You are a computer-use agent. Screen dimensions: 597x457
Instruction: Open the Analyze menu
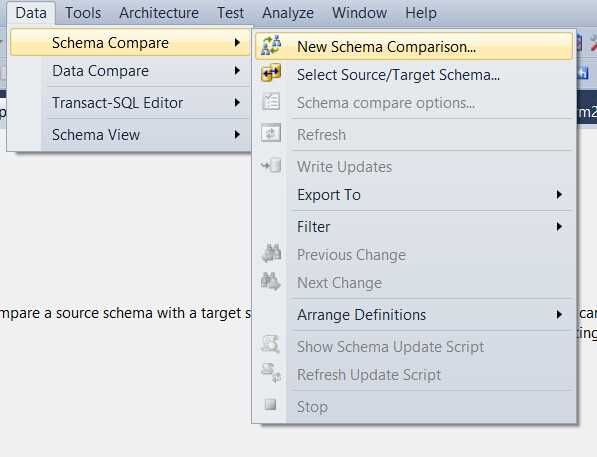click(288, 13)
